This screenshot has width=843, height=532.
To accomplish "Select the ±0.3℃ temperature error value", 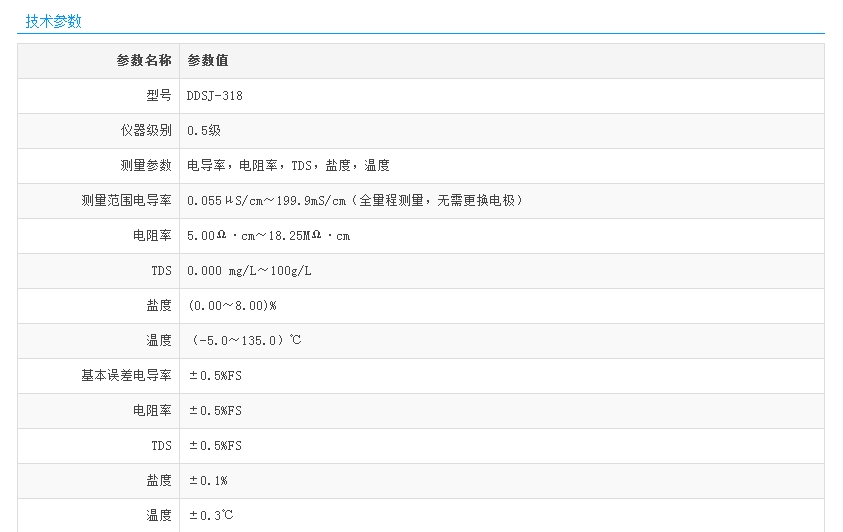I will (x=210, y=516).
